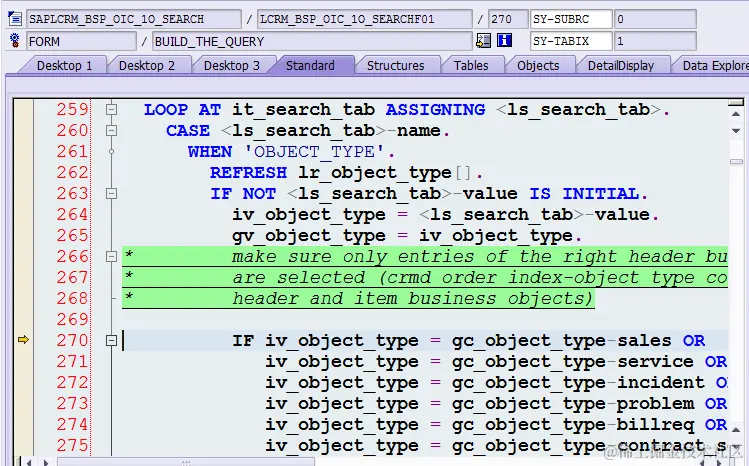Click line number 259 in the gutter
The height and width of the screenshot is (466, 749).
coord(73,109)
